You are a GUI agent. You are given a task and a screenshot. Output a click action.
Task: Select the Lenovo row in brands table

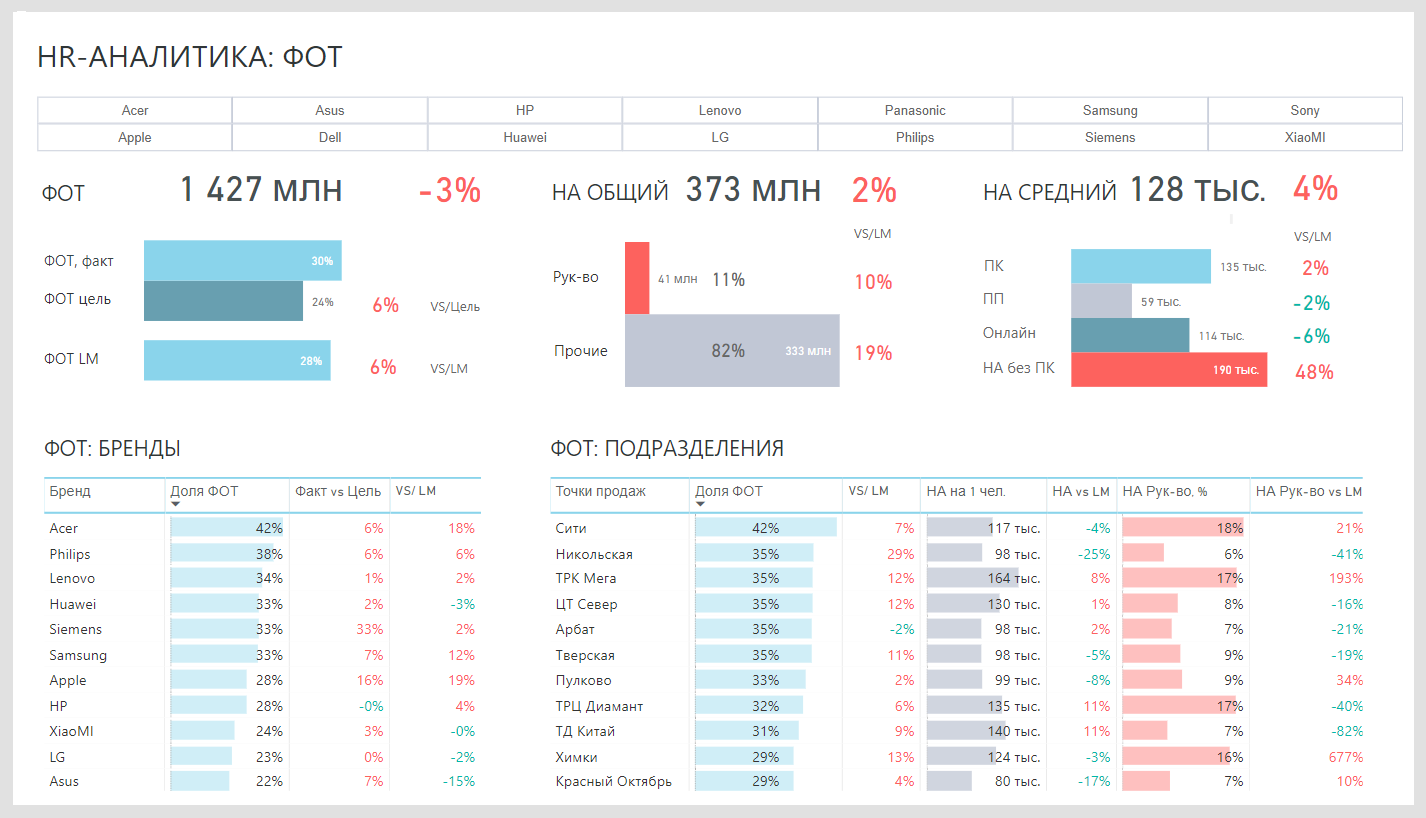(262, 579)
